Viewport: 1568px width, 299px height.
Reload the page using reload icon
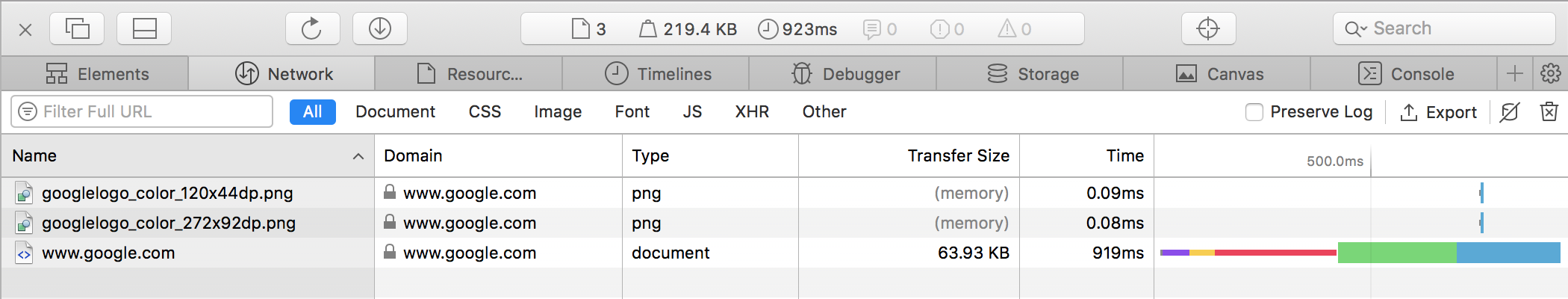(x=312, y=29)
